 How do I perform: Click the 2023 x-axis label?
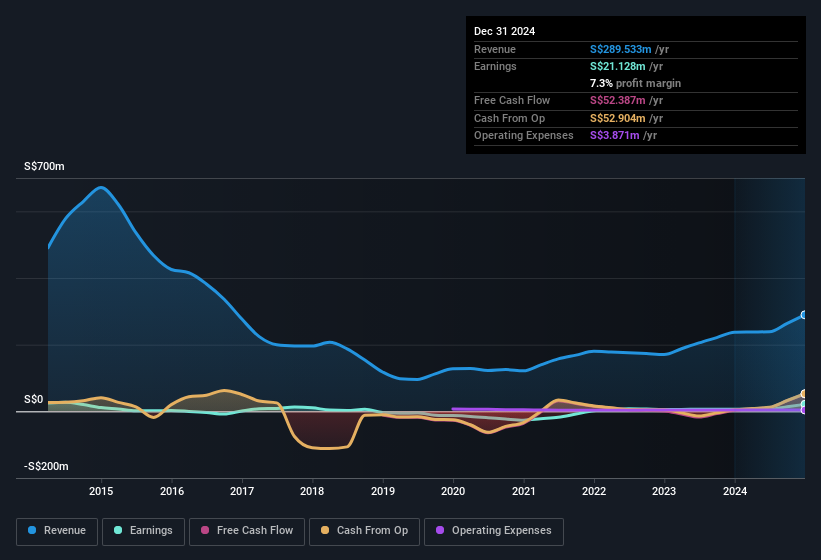point(664,491)
